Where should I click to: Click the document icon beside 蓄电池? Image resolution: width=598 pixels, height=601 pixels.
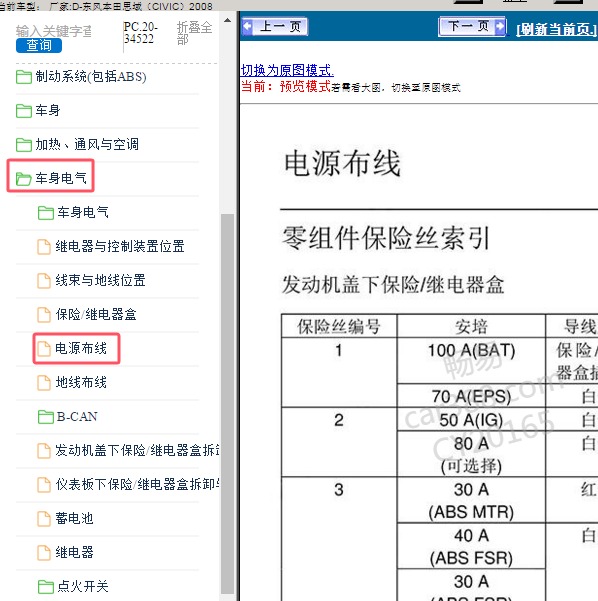pyautogui.click(x=44, y=519)
